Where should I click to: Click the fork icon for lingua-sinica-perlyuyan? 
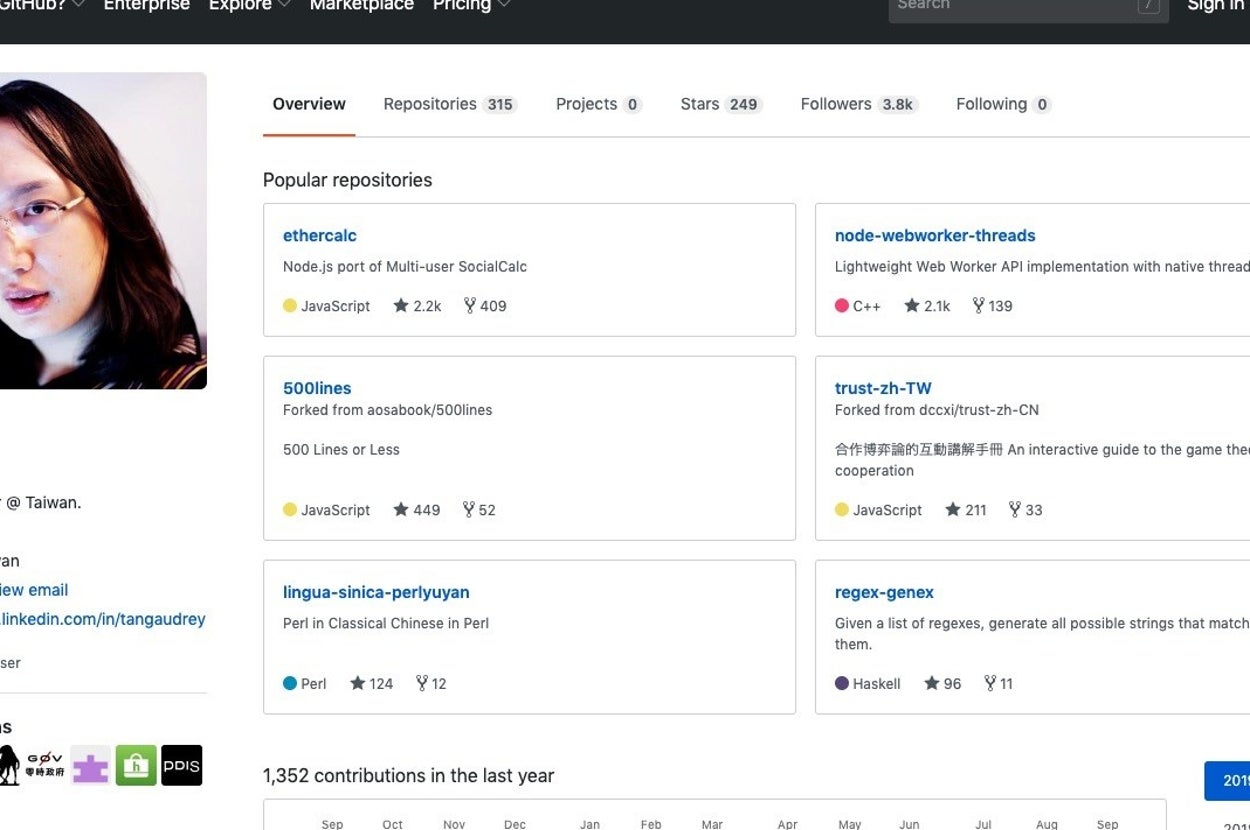(x=421, y=683)
